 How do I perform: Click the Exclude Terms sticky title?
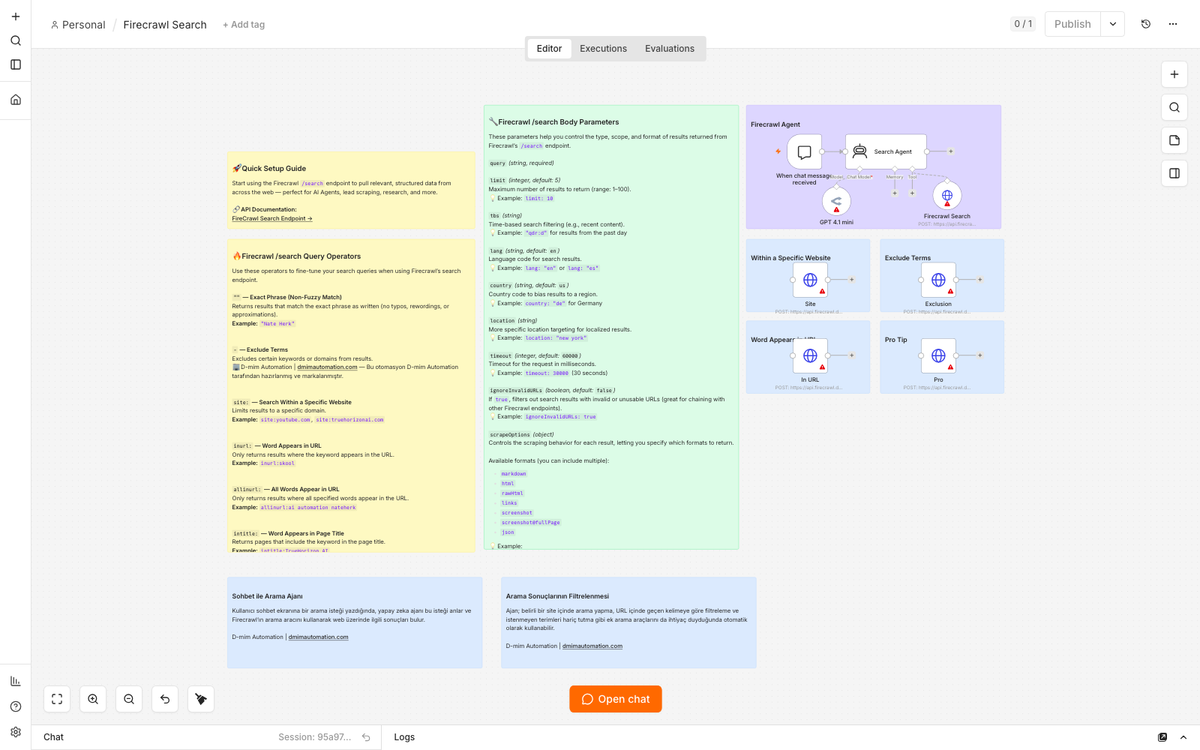(x=908, y=258)
